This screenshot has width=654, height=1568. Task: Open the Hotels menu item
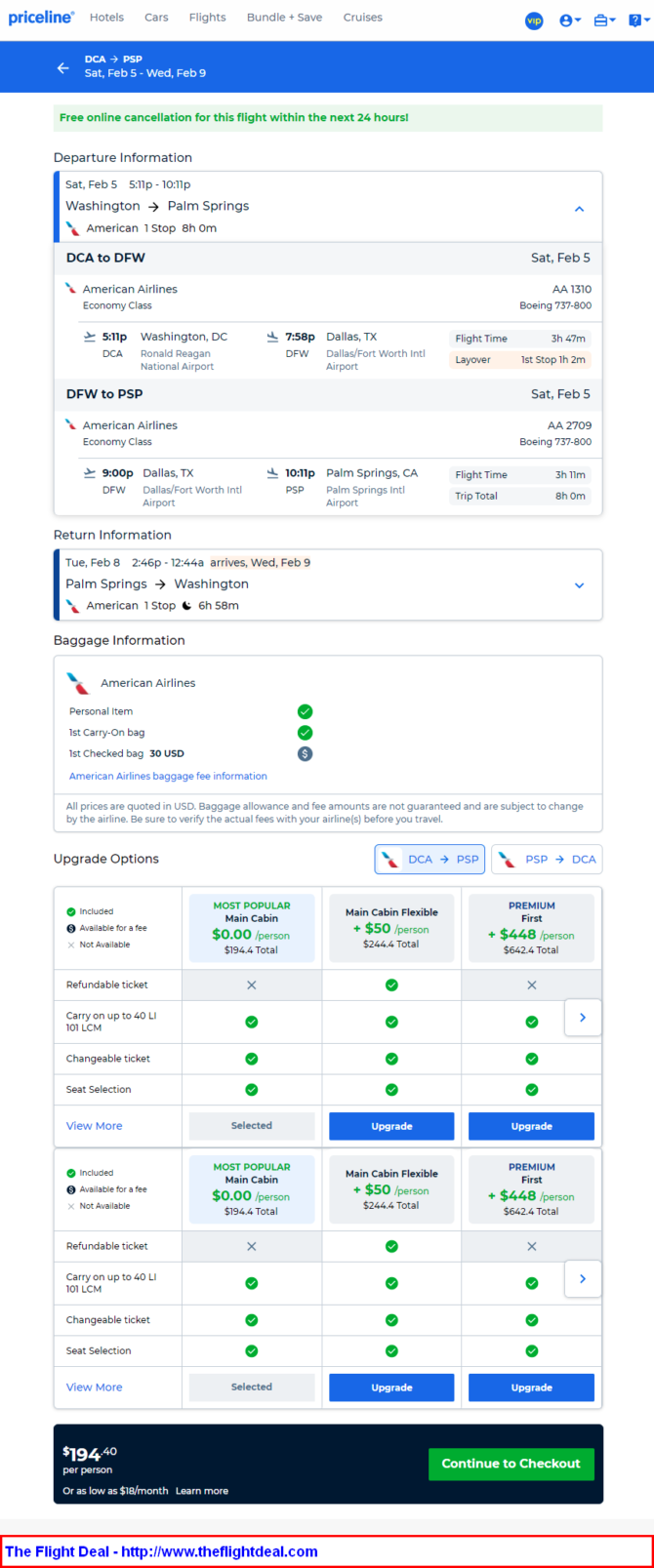coord(106,18)
